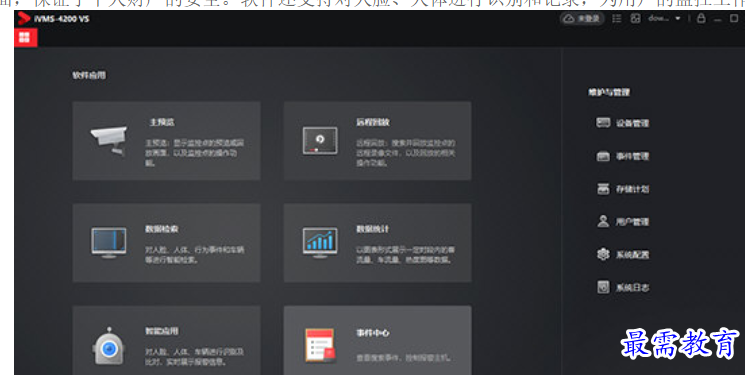
Task: Open the 数据统计 chart card
Action: pyautogui.click(x=377, y=243)
